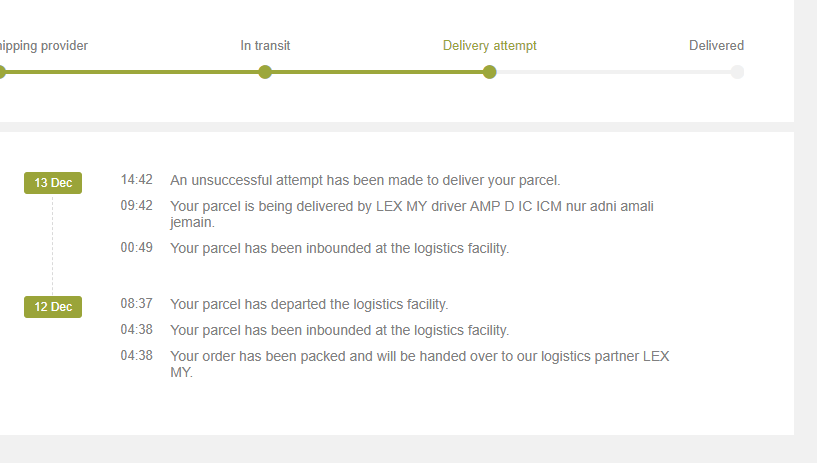Click the Delivered progress dot
817x463 pixels.
(x=737, y=72)
